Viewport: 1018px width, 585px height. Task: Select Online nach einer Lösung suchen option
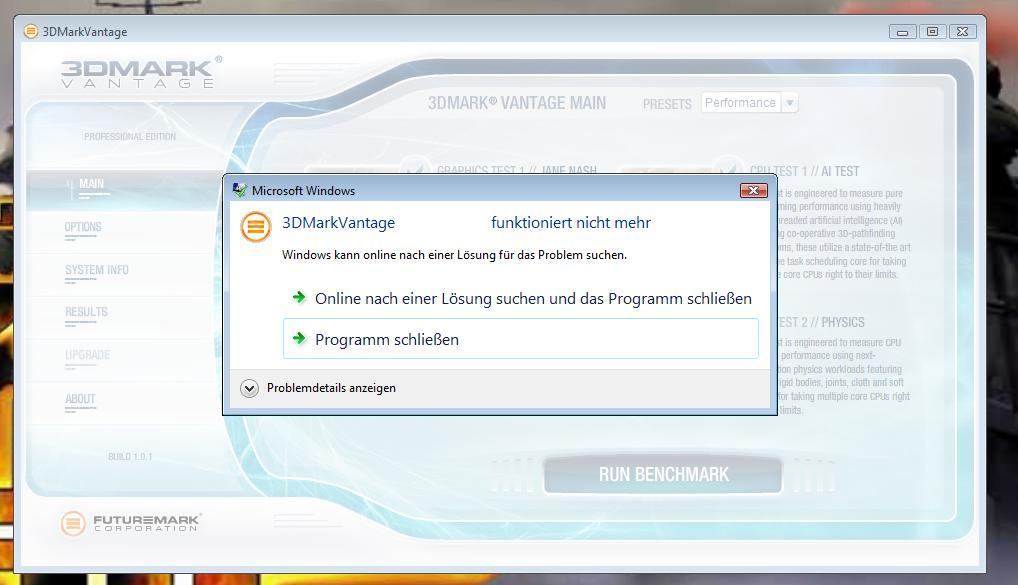click(x=521, y=299)
